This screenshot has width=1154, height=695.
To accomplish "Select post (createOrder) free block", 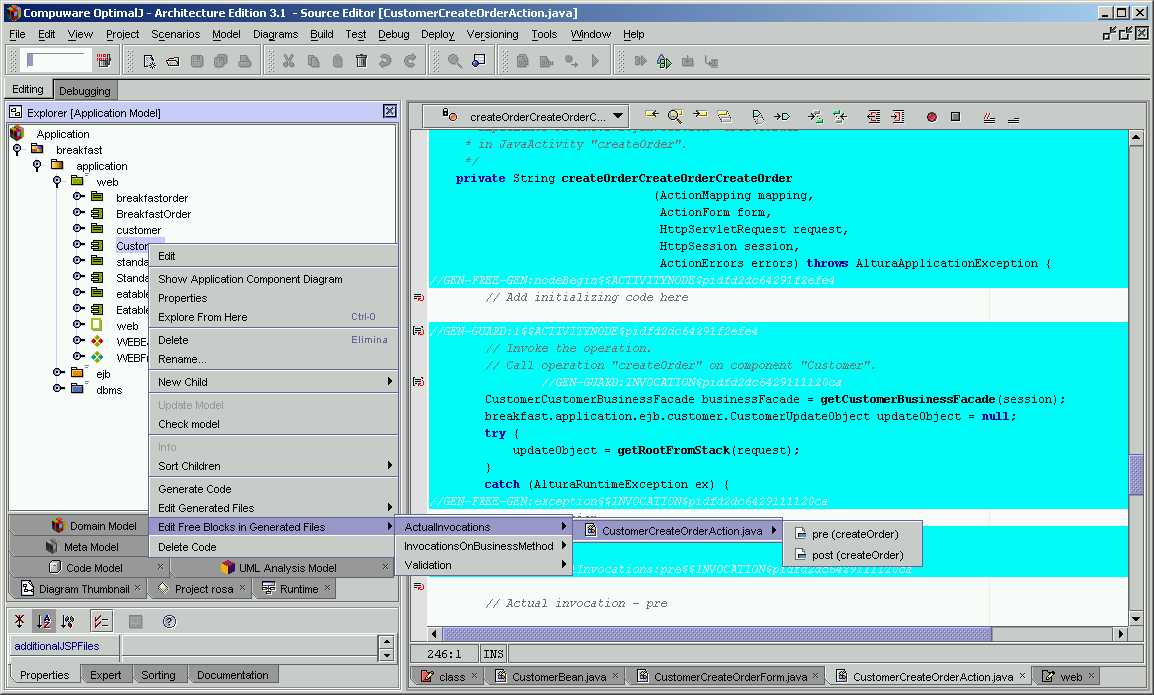I will (852, 554).
